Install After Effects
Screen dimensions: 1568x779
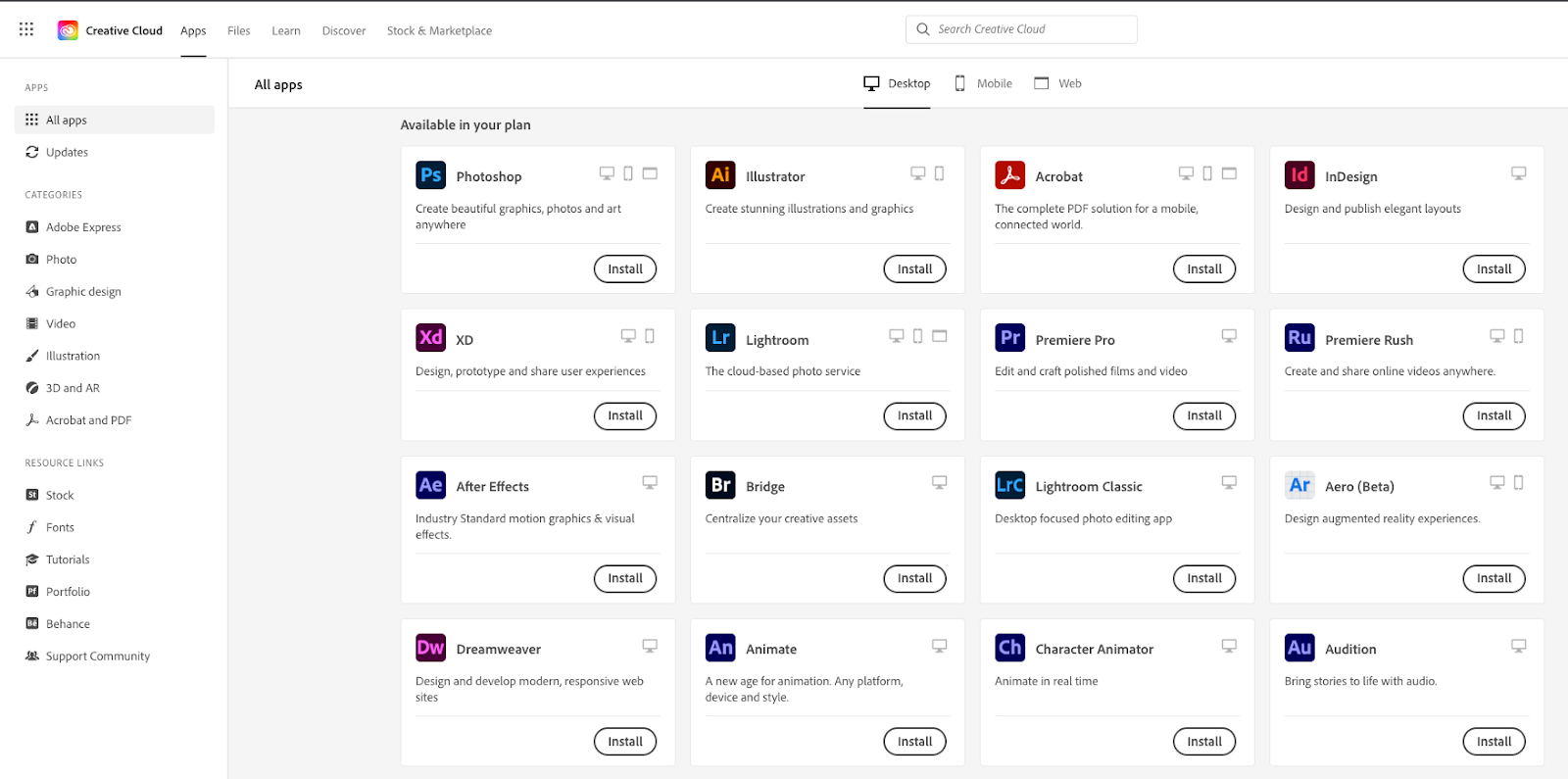625,579
